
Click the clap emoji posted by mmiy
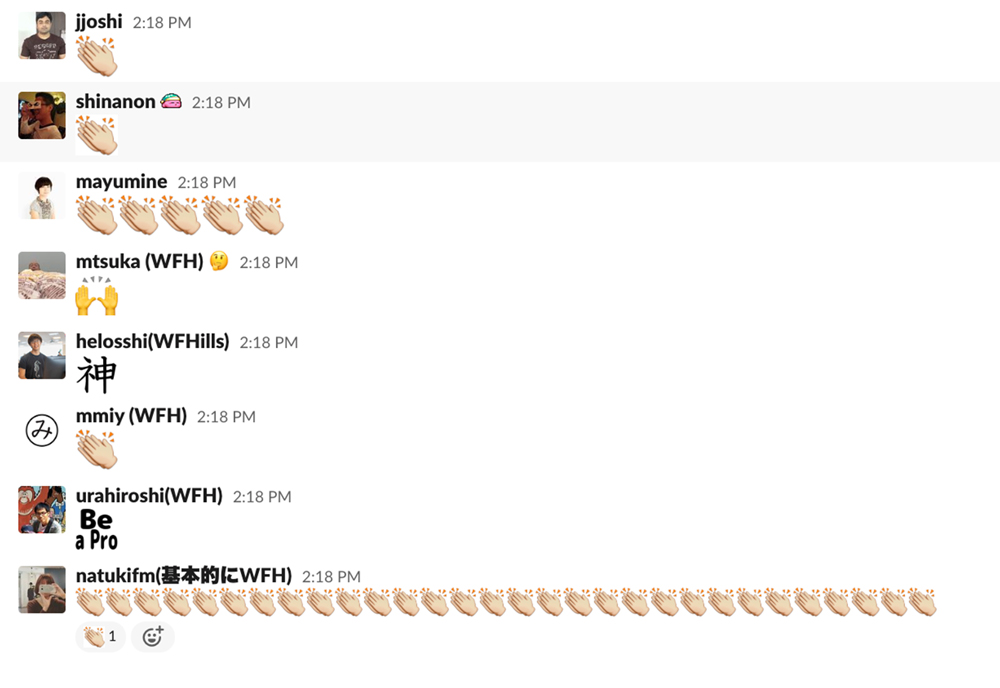pyautogui.click(x=97, y=450)
